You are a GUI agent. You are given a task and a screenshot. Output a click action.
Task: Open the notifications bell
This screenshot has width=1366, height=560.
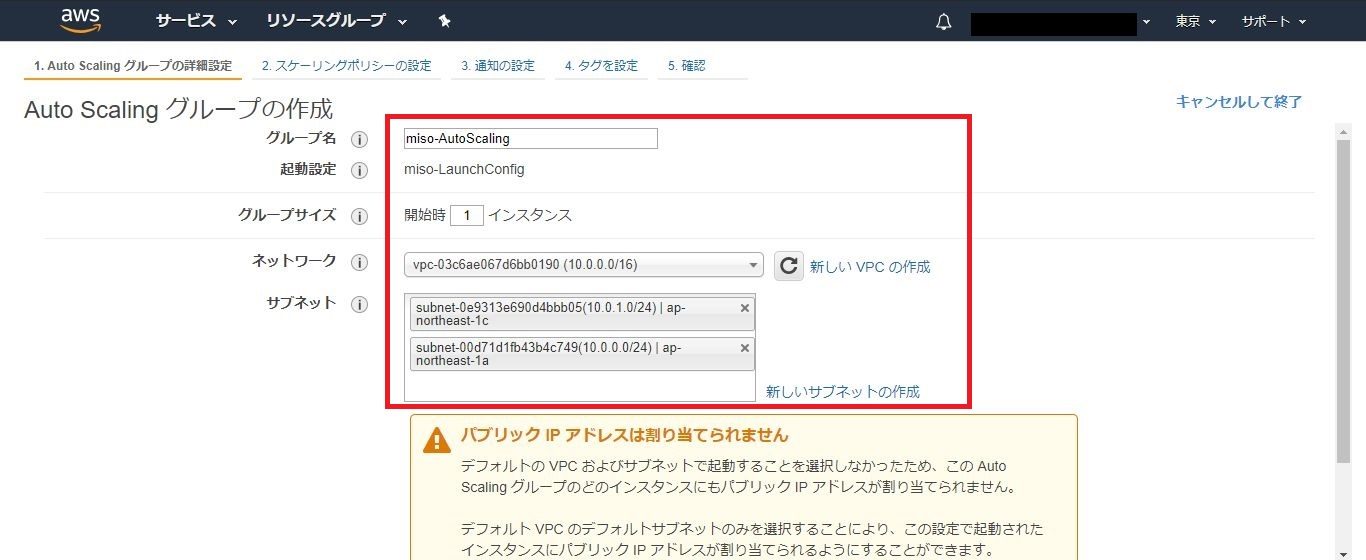pyautogui.click(x=943, y=22)
